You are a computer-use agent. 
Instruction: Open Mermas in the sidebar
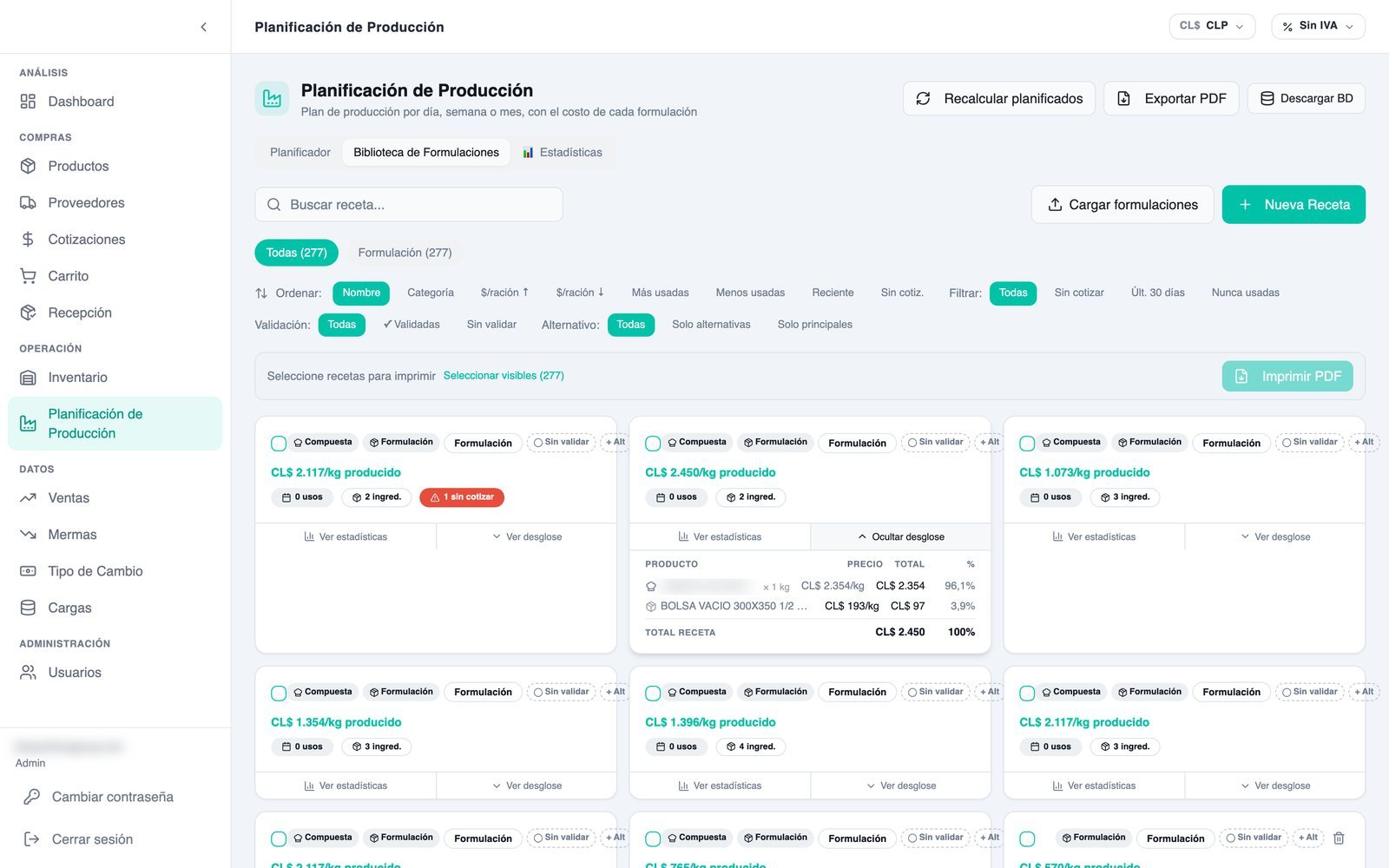click(x=72, y=535)
